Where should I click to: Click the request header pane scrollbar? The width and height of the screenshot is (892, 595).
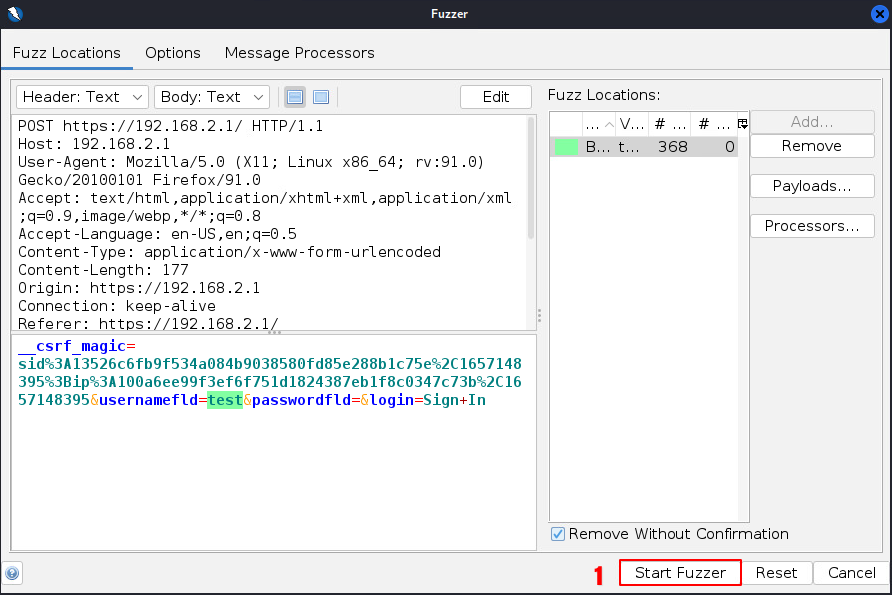530,180
